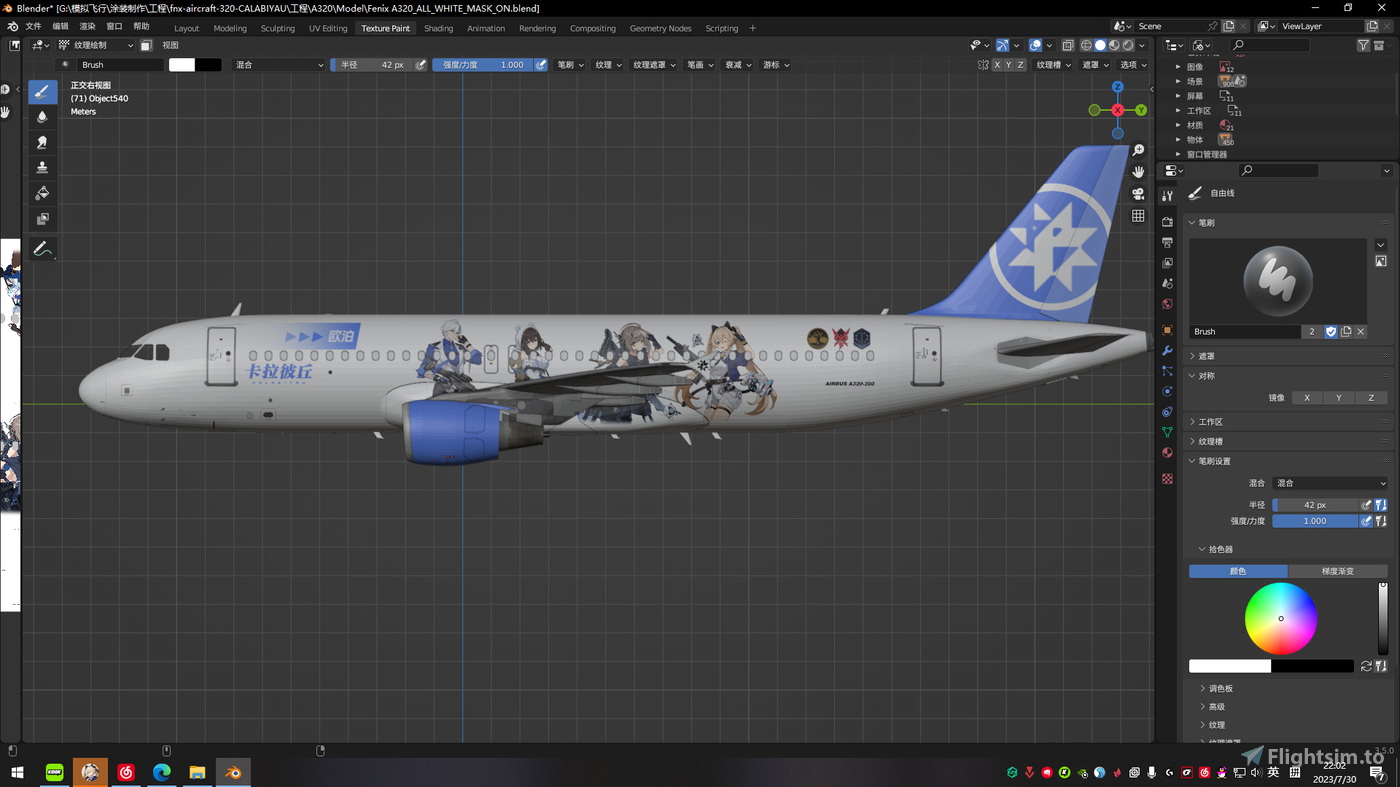Open the Render properties tab
The height and width of the screenshot is (787, 1400).
click(1167, 222)
